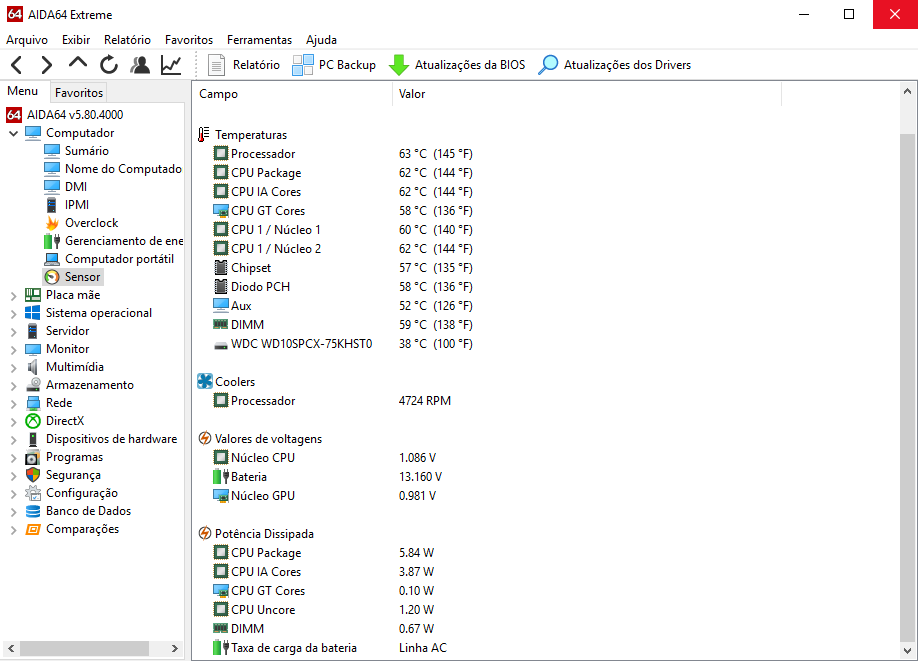Image resolution: width=918 pixels, height=661 pixels.
Task: Select the Sumário tree item
Action: pyautogui.click(x=87, y=151)
